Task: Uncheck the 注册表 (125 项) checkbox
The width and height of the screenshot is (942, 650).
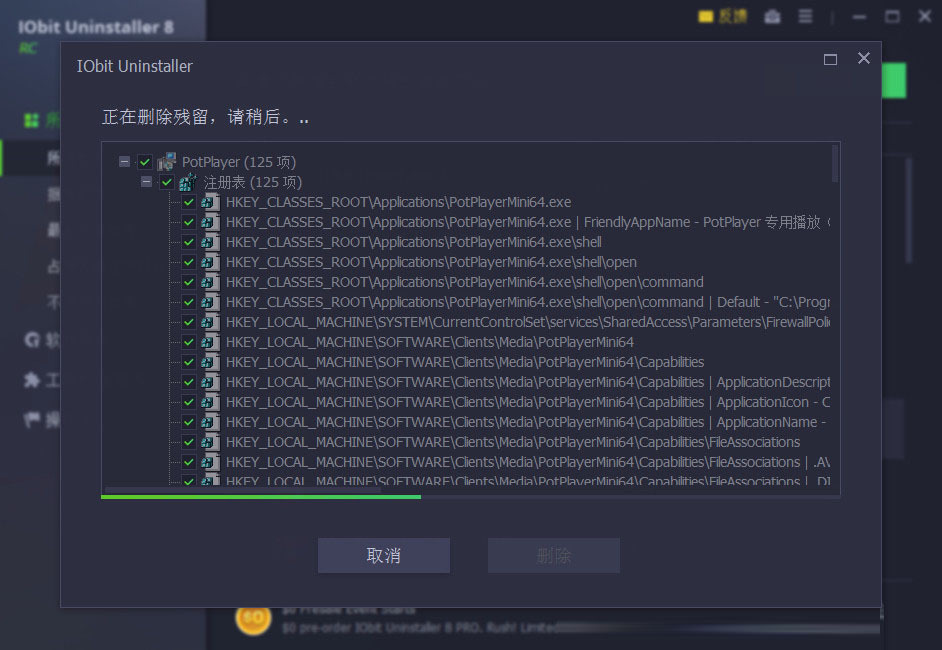Action: (x=166, y=181)
